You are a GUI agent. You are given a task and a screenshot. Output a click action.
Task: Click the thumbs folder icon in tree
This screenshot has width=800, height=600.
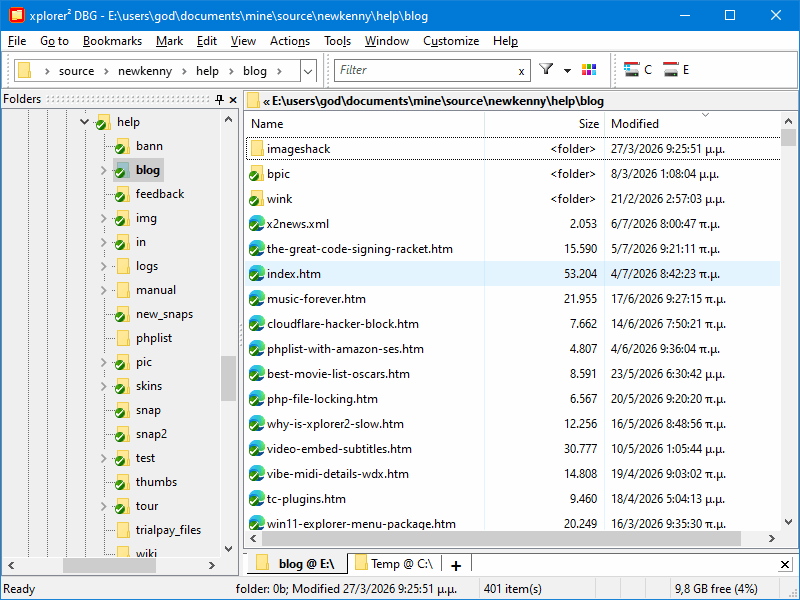coord(121,482)
